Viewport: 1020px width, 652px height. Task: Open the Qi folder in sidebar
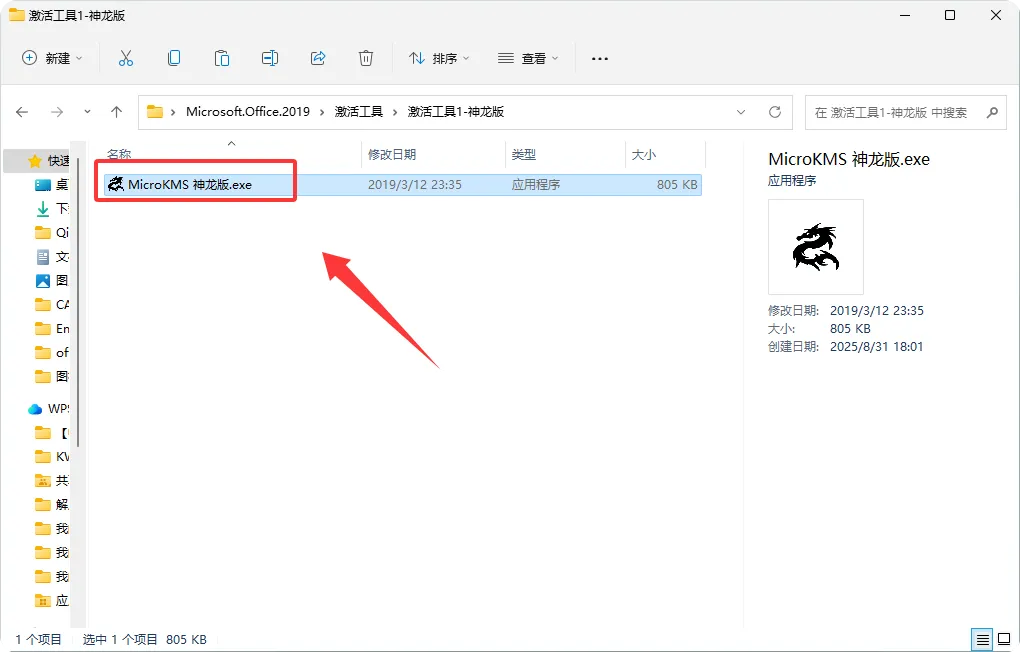[51, 232]
